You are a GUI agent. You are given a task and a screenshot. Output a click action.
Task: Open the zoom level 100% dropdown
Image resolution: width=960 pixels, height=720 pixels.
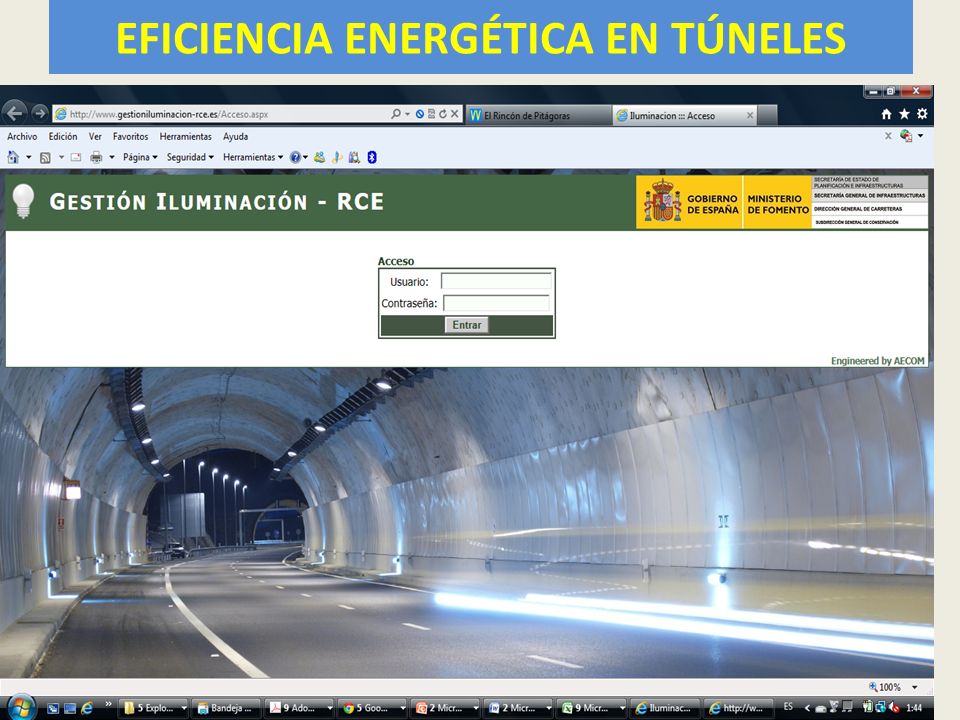[x=914, y=688]
